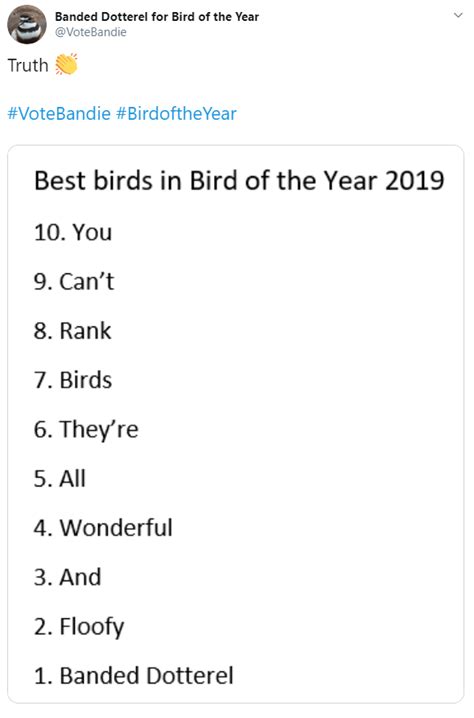This screenshot has width=474, height=718.
Task: Click list entry '4. Wonderful'
Action: pos(103,528)
